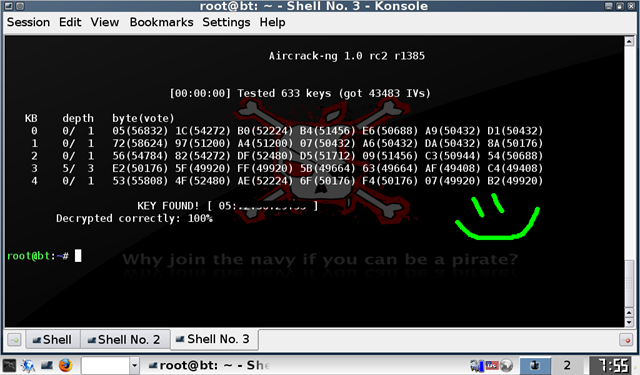This screenshot has width=640, height=375.
Task: Open the Bookmarks menu
Action: [162, 22]
